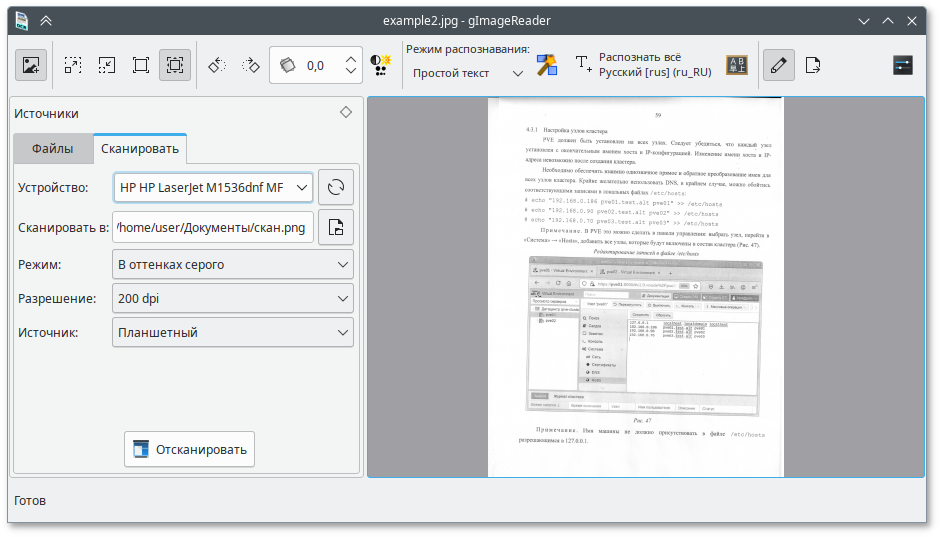Click the gImageReader app icon in title bar
This screenshot has width=940, height=537.
point(22,20)
